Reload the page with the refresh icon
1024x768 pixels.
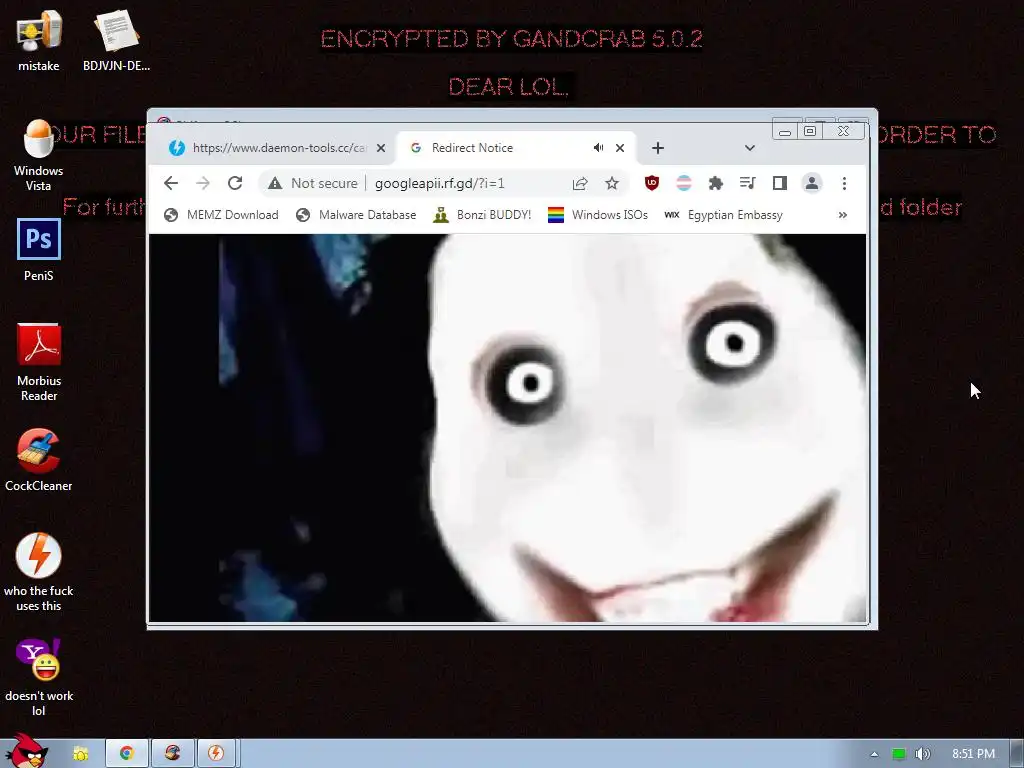pos(235,184)
